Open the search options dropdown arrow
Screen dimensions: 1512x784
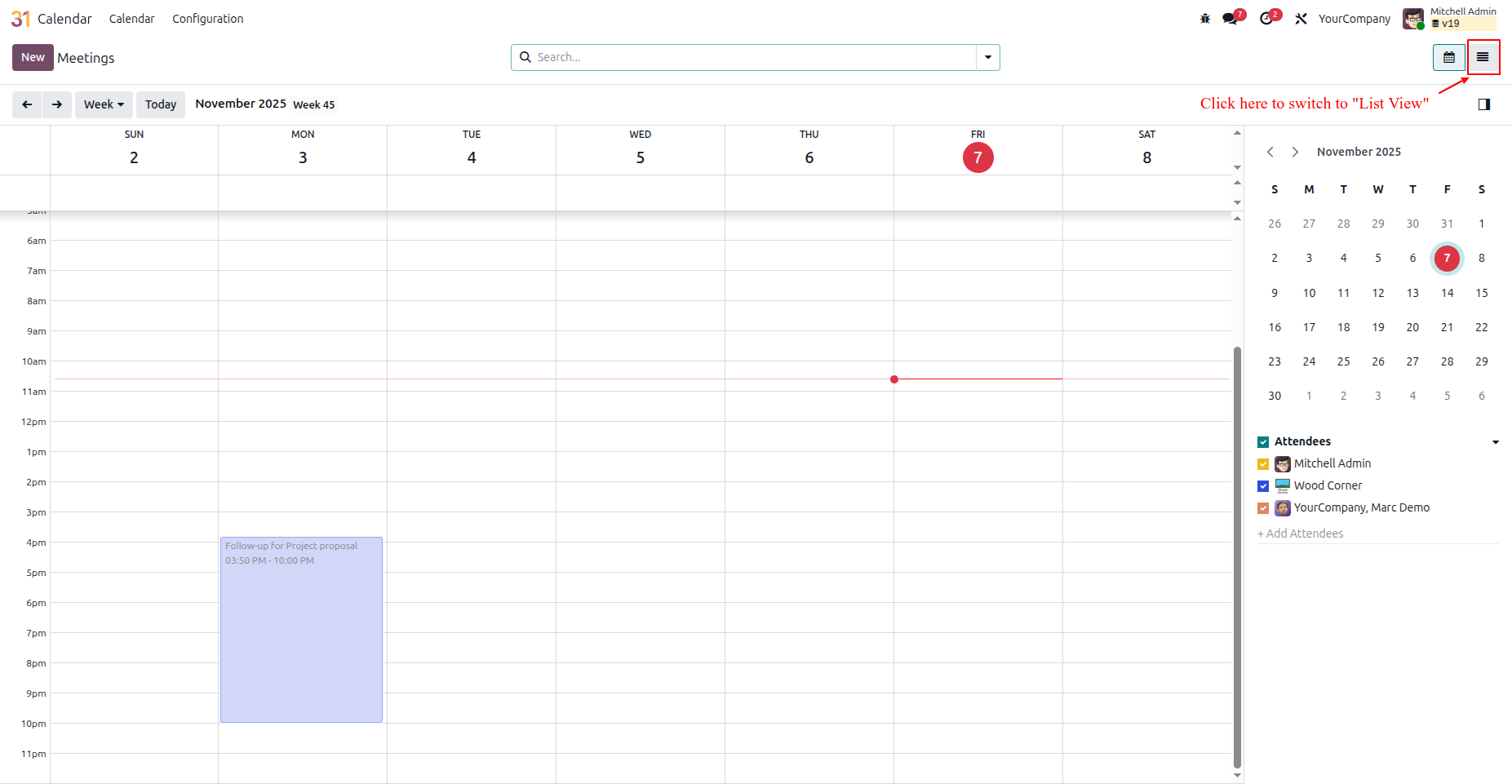pos(988,57)
